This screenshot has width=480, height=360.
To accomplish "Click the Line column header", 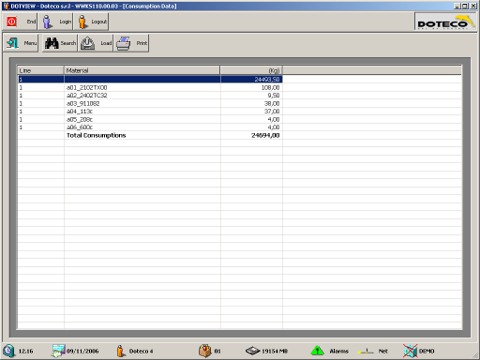I will (x=41, y=70).
